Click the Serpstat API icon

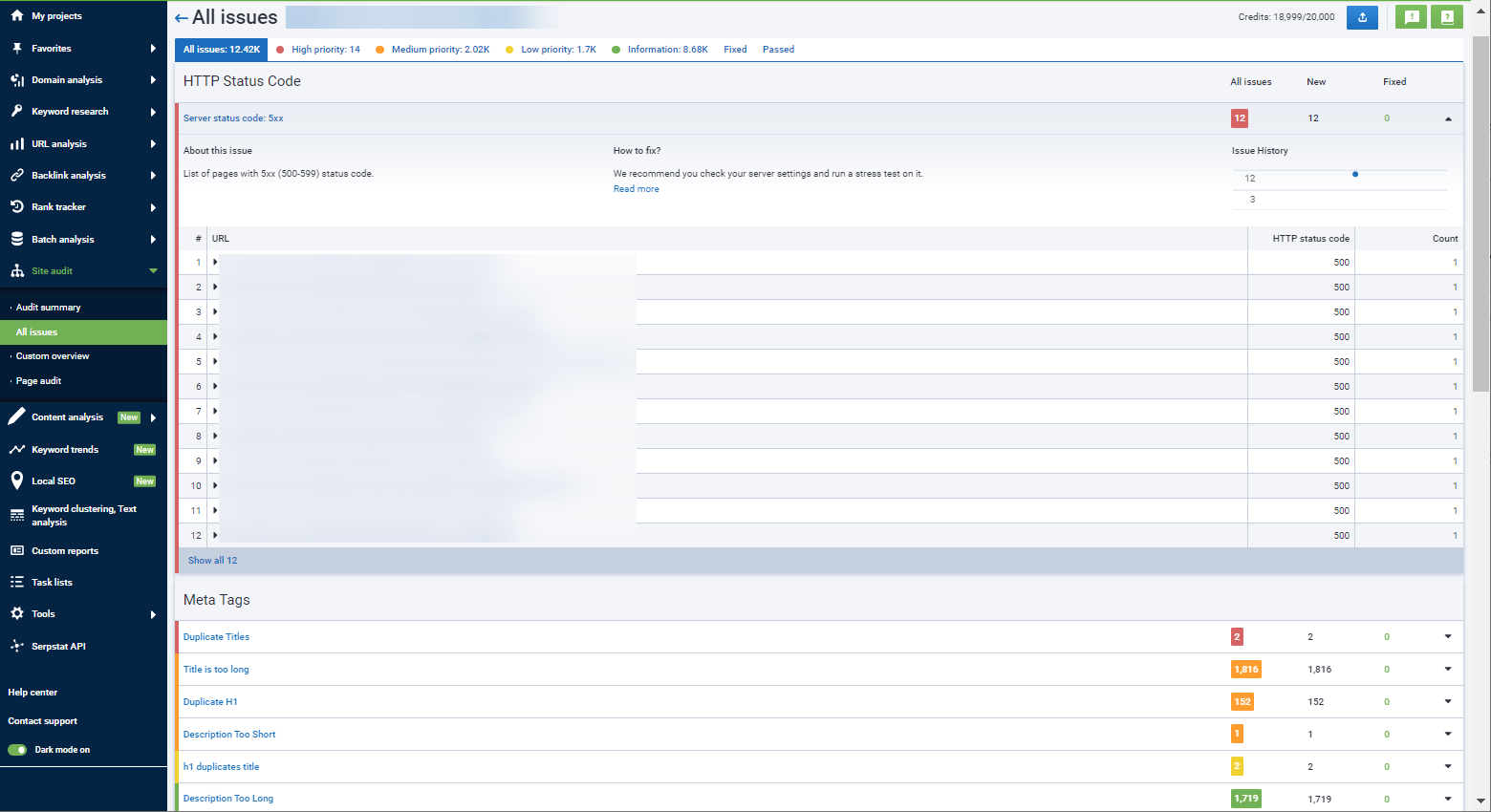tap(16, 646)
